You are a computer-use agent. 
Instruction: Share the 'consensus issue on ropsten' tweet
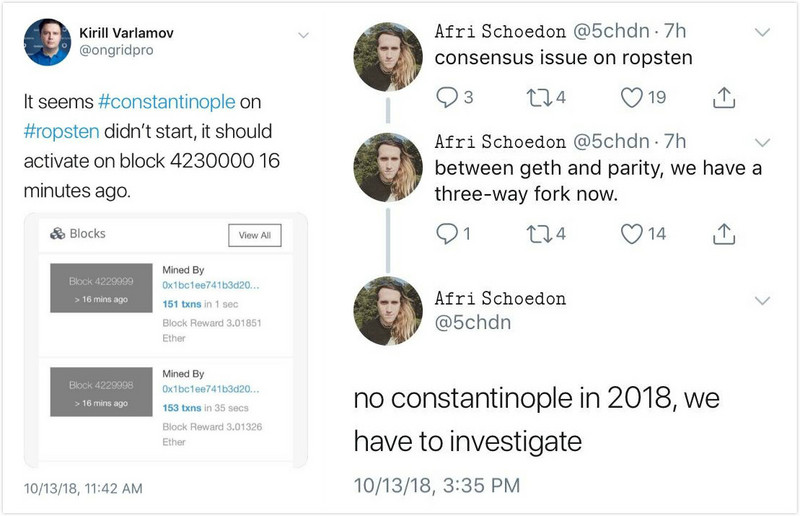click(723, 97)
